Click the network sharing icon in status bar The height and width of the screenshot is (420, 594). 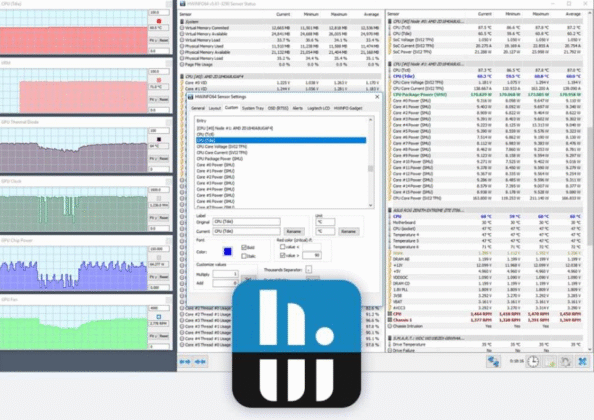(x=493, y=361)
